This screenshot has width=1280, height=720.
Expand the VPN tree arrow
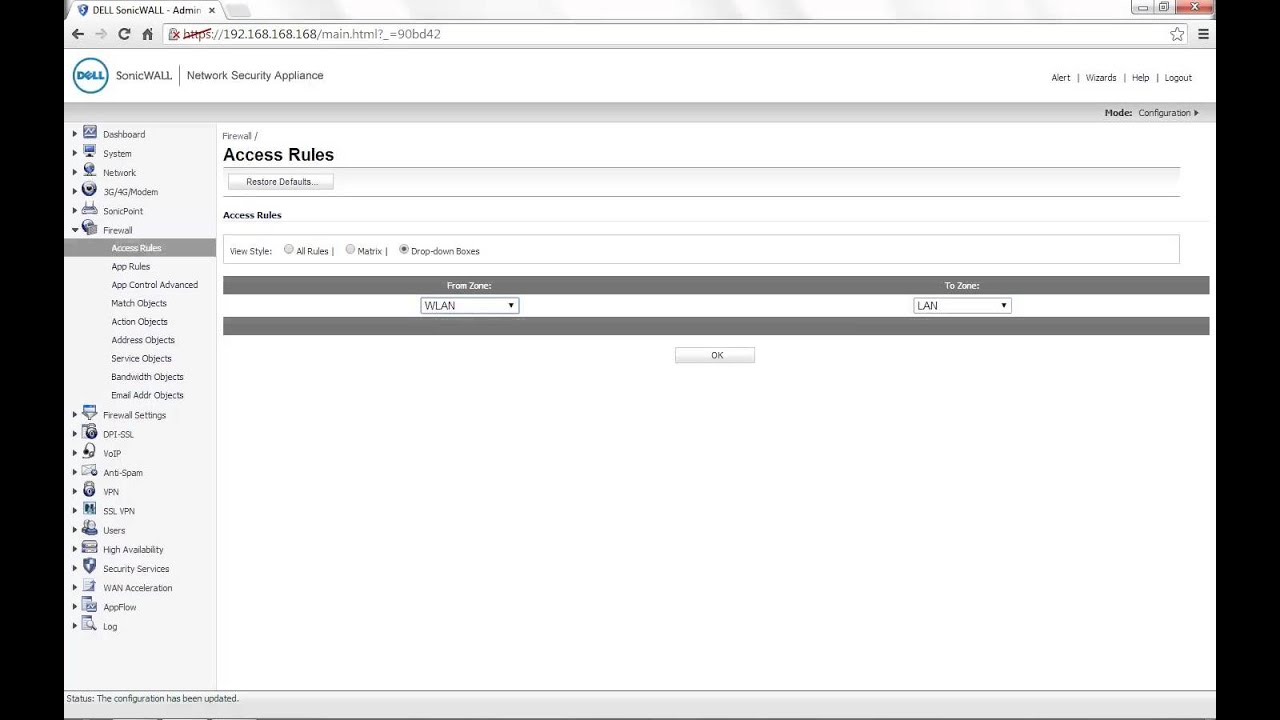tap(74, 492)
